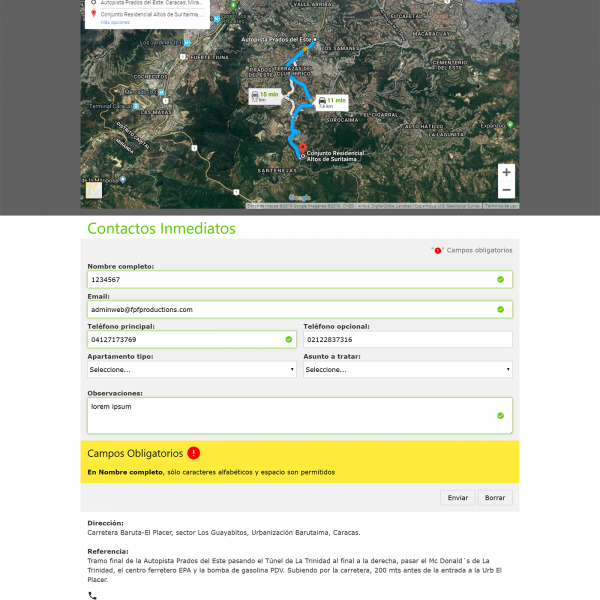Click the Enviar button
The image size is (600, 600).
[458, 497]
